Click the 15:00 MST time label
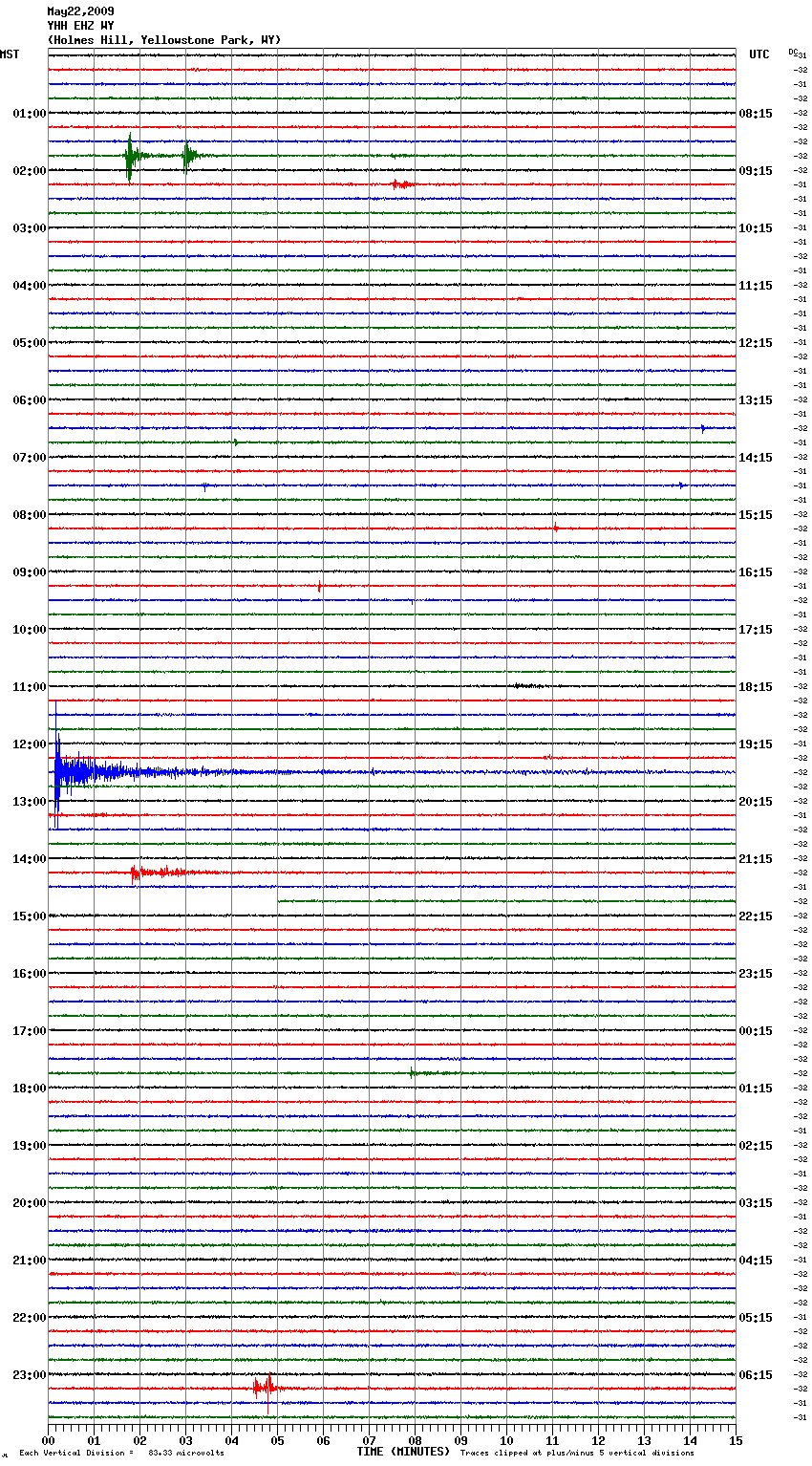 (30, 916)
